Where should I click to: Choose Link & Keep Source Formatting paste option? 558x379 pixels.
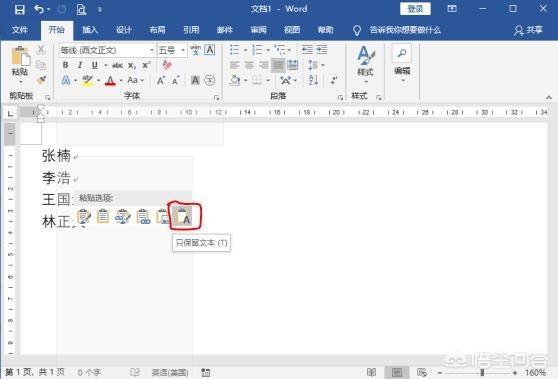[x=123, y=216]
